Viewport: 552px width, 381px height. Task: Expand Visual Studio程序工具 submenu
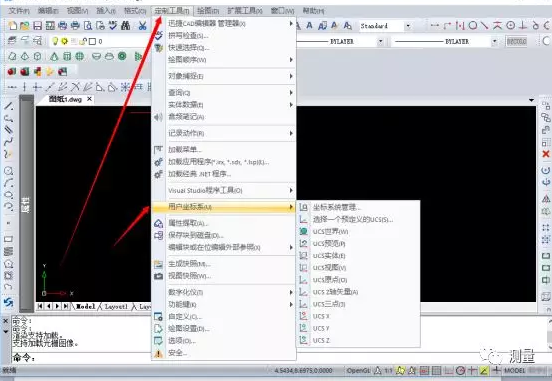(291, 190)
